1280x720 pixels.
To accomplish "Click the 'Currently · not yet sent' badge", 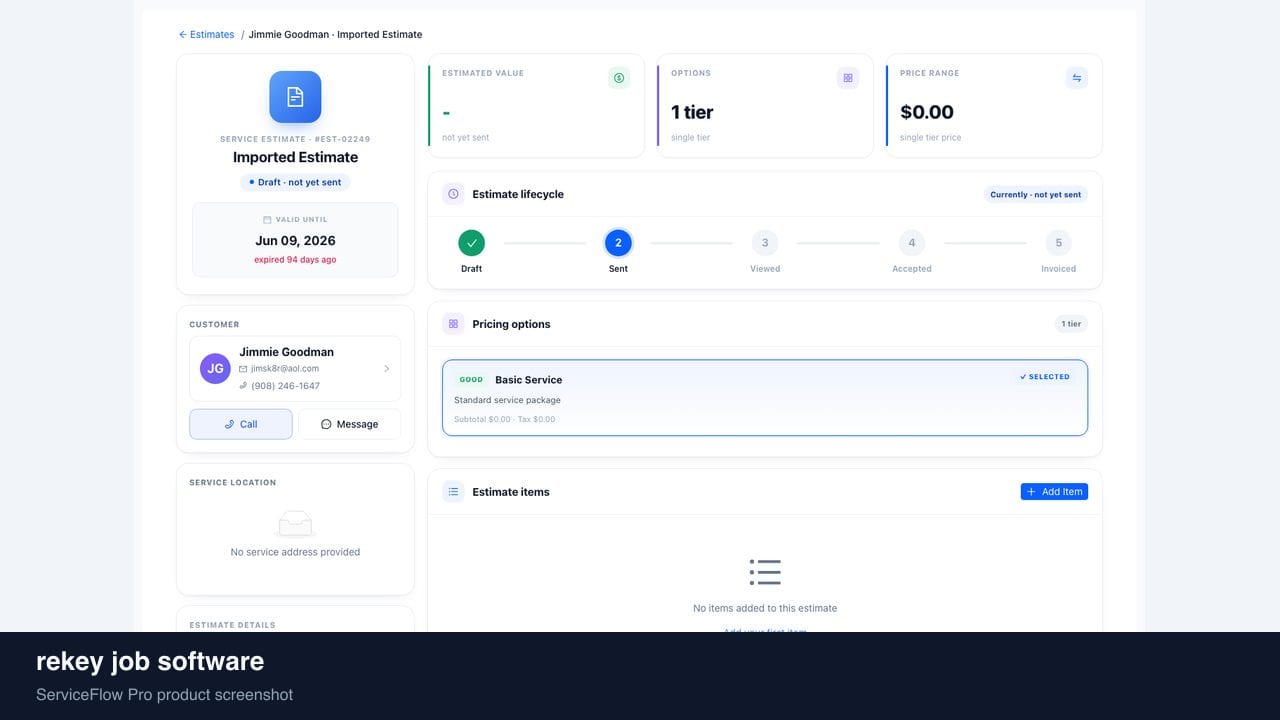I will tap(1035, 195).
